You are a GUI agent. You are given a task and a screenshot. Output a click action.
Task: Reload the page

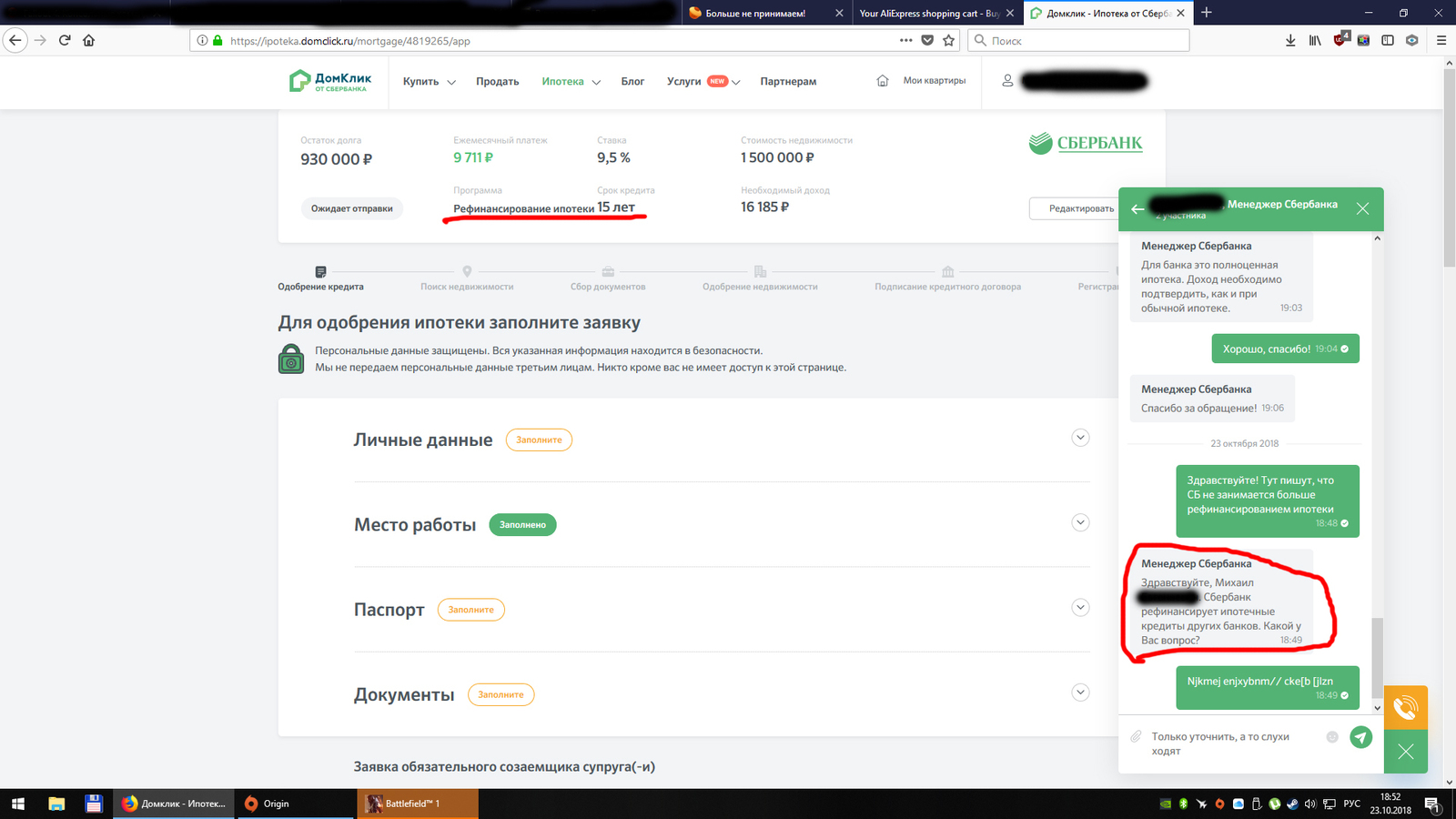click(x=65, y=40)
